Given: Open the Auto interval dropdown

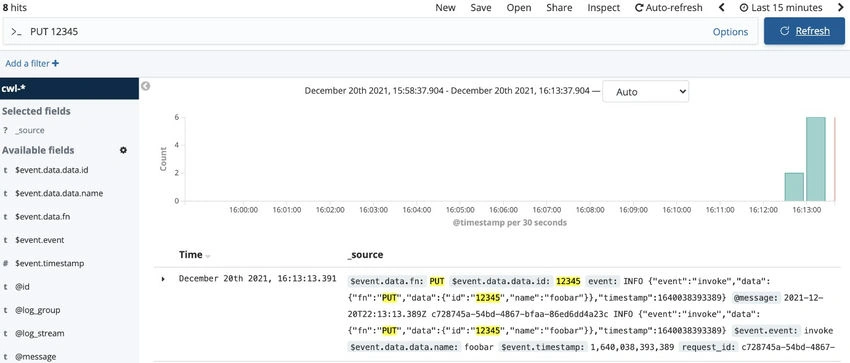Looking at the screenshot, I should coord(646,92).
